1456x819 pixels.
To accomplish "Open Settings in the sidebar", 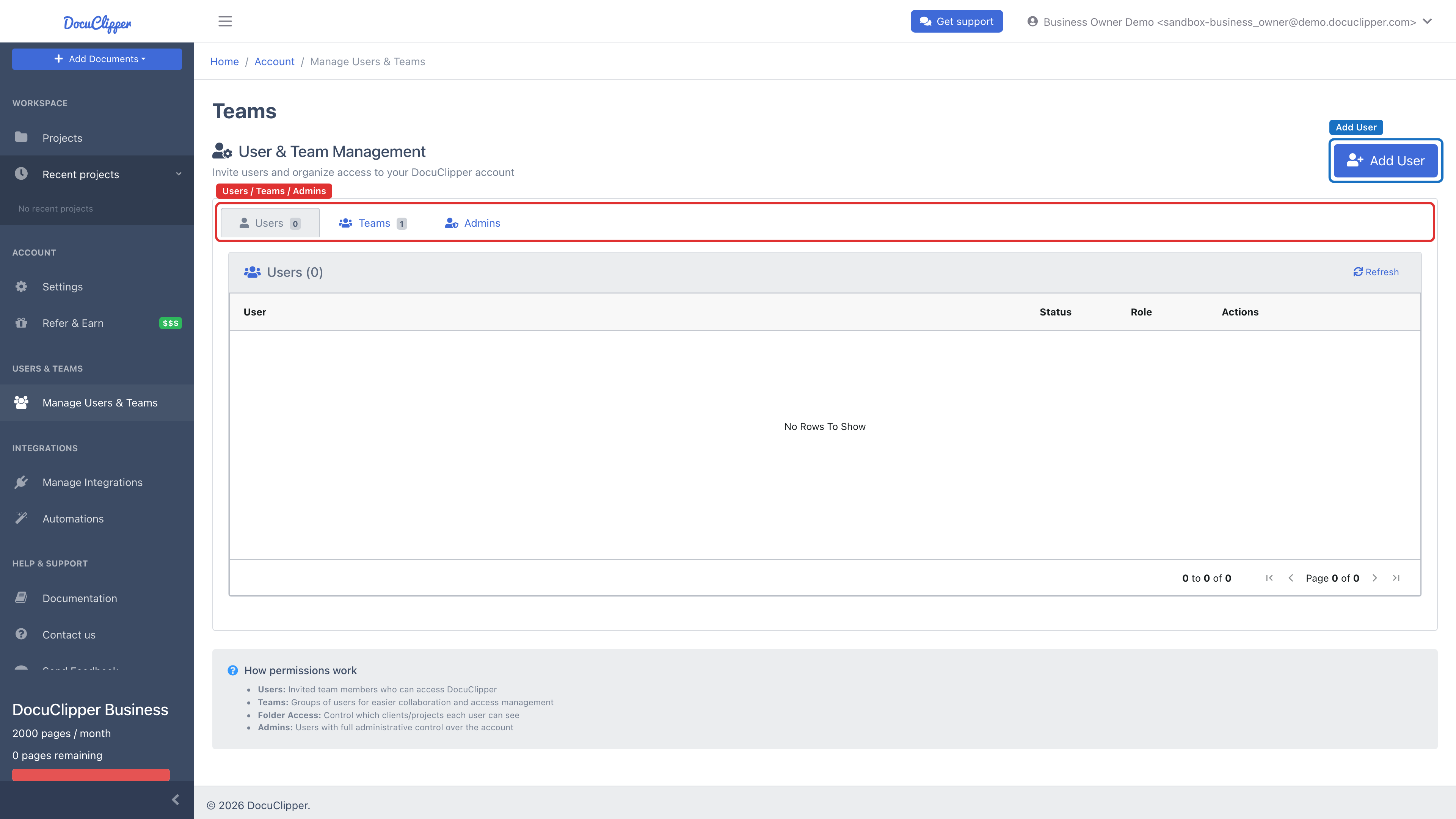I will [97, 287].
